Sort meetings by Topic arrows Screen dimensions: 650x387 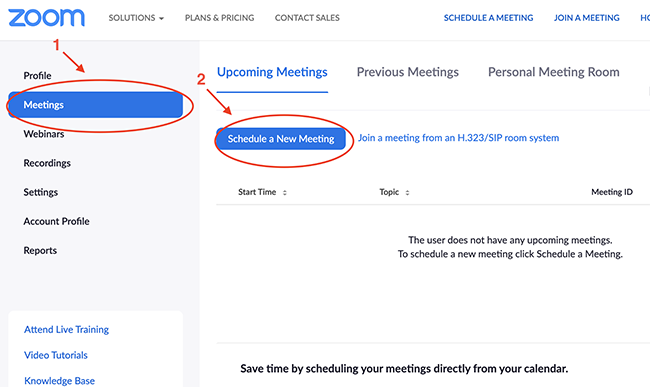[x=407, y=192]
